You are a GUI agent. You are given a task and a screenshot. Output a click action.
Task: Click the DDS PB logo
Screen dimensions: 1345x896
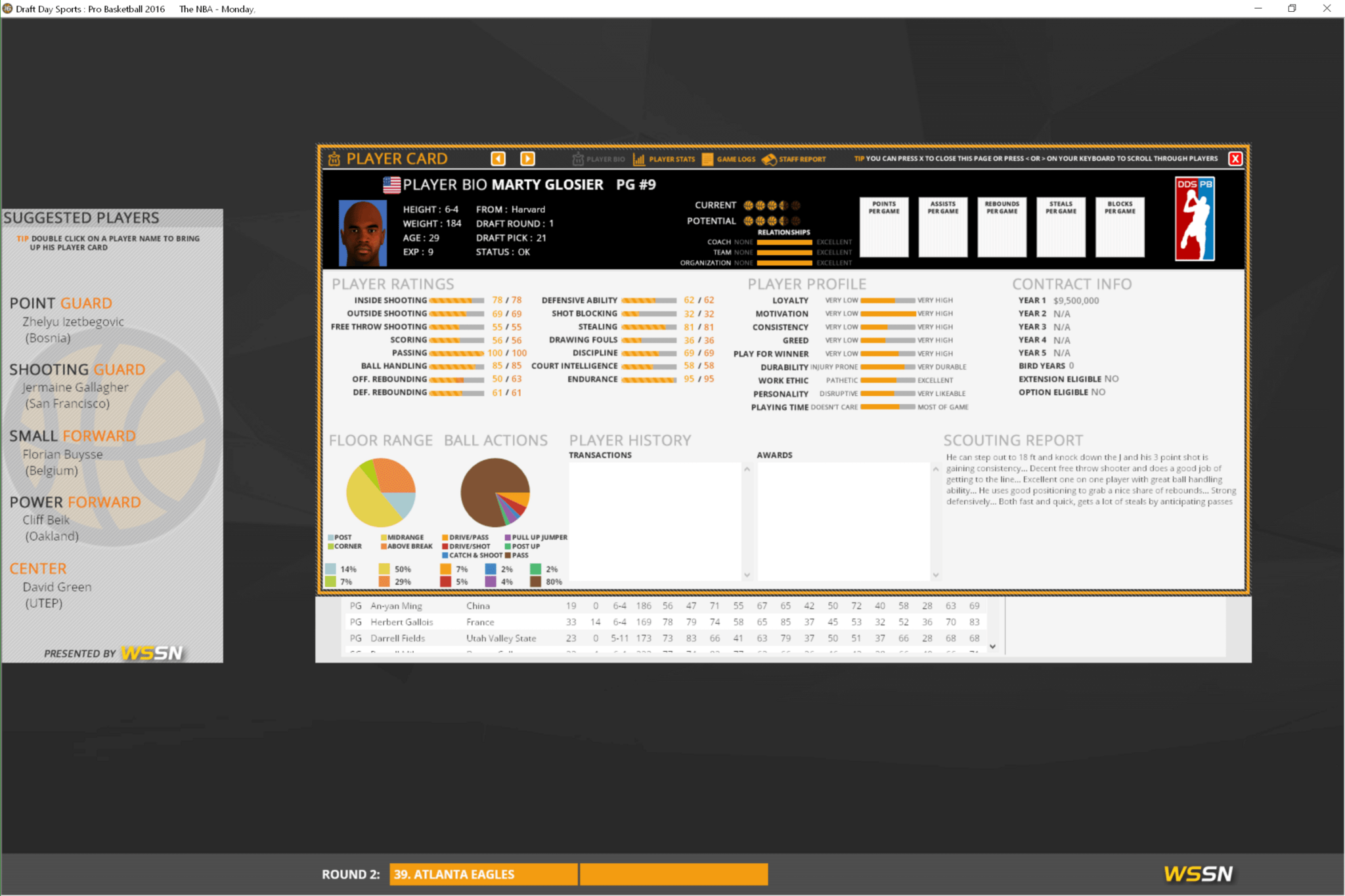(x=1195, y=219)
